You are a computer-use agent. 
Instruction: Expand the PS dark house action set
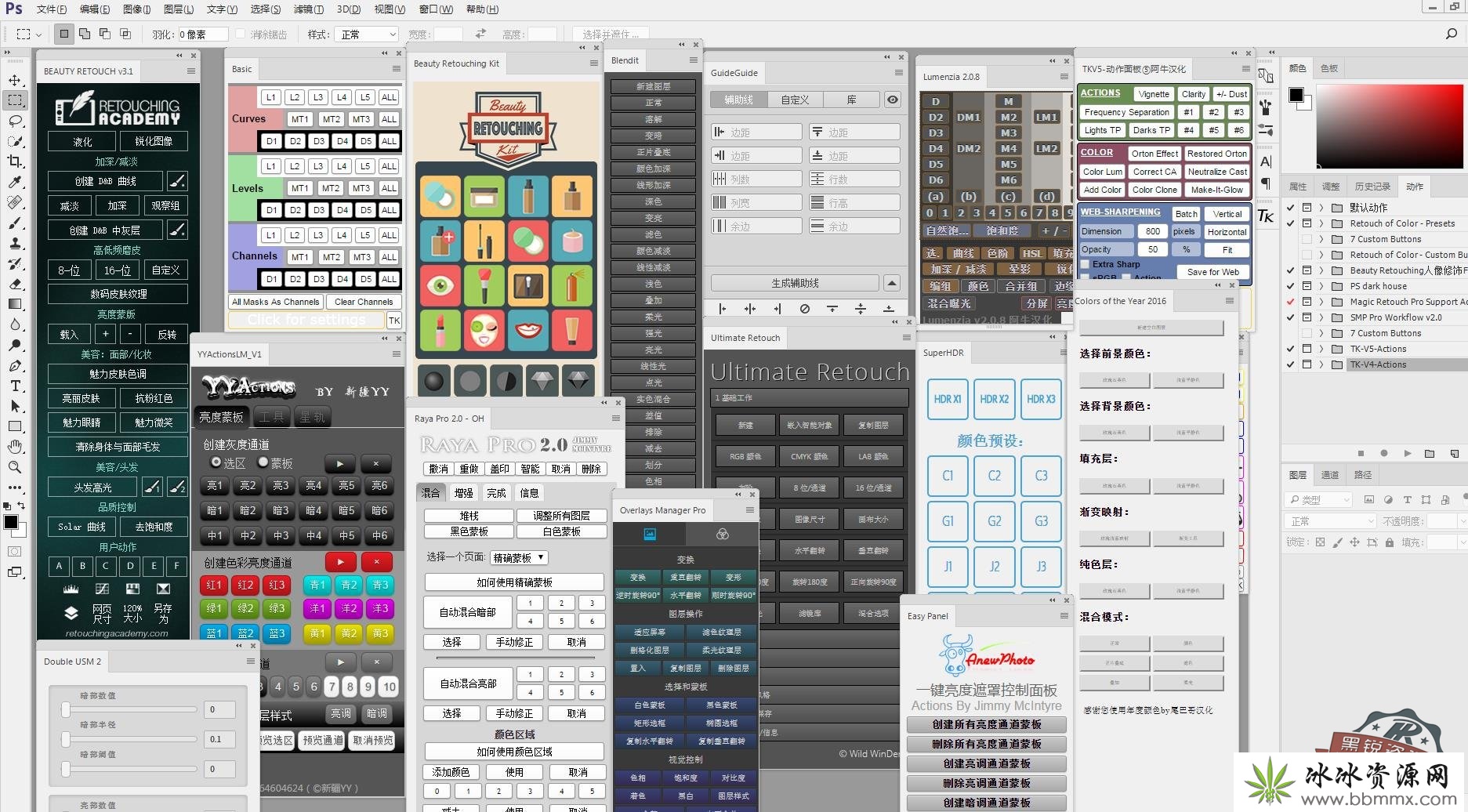(x=1321, y=286)
